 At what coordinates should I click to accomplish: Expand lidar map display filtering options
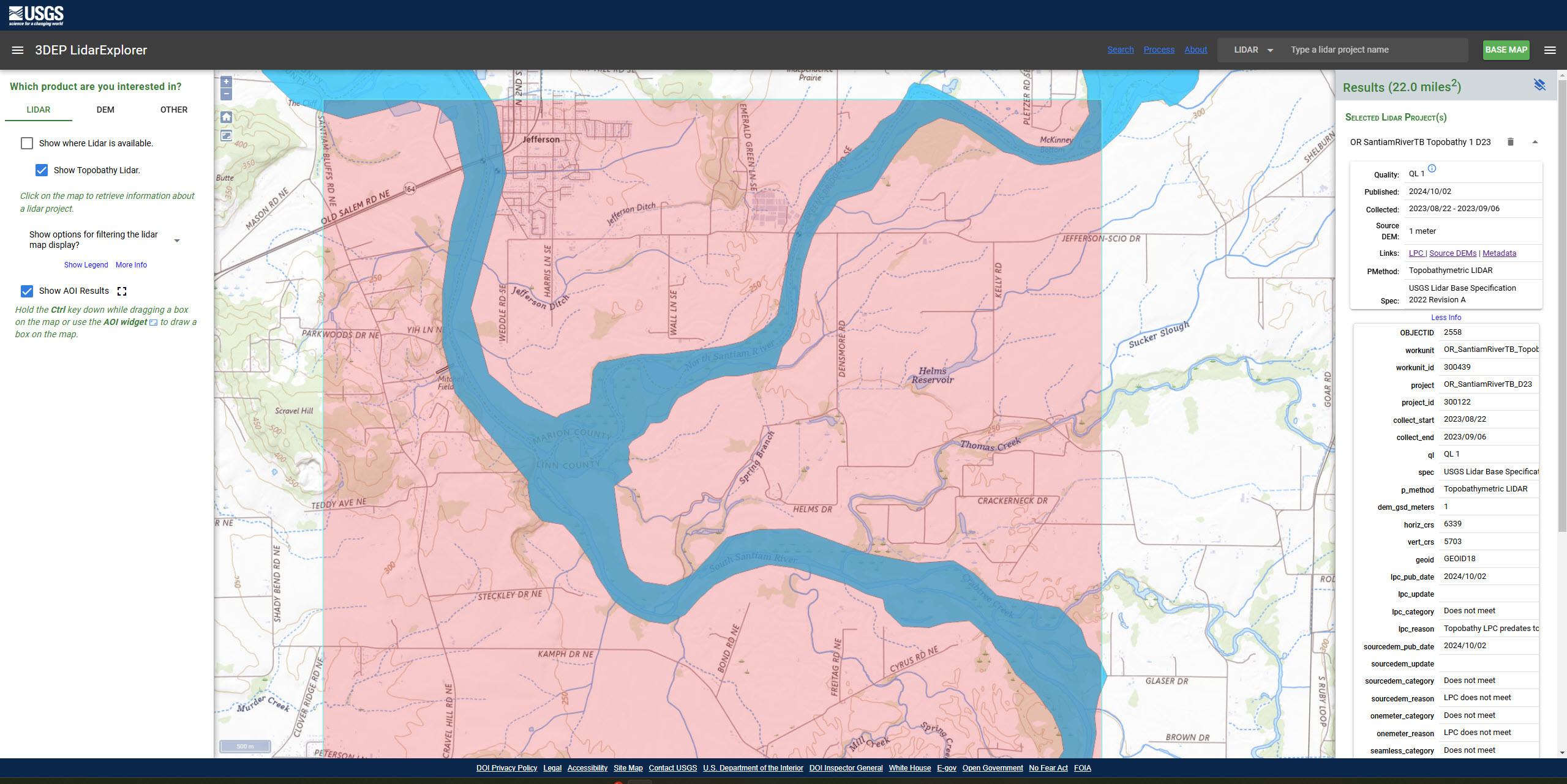point(177,240)
